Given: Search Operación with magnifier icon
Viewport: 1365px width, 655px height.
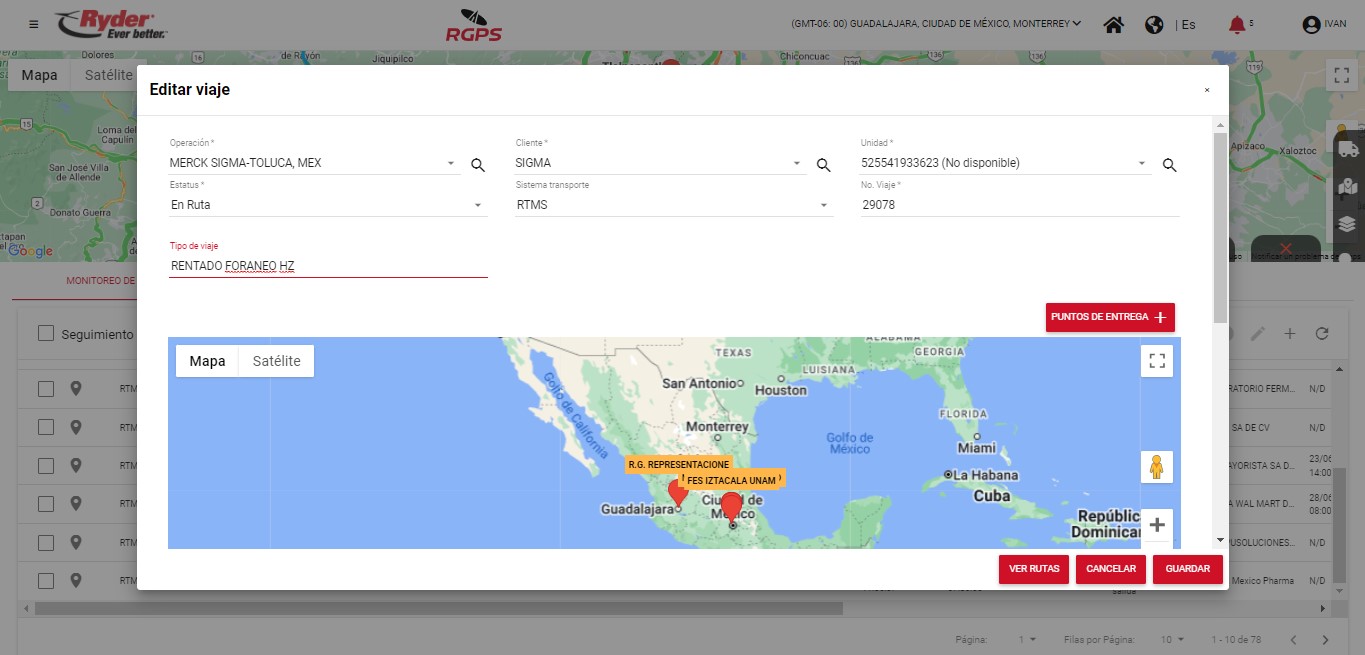Looking at the screenshot, I should [x=478, y=165].
